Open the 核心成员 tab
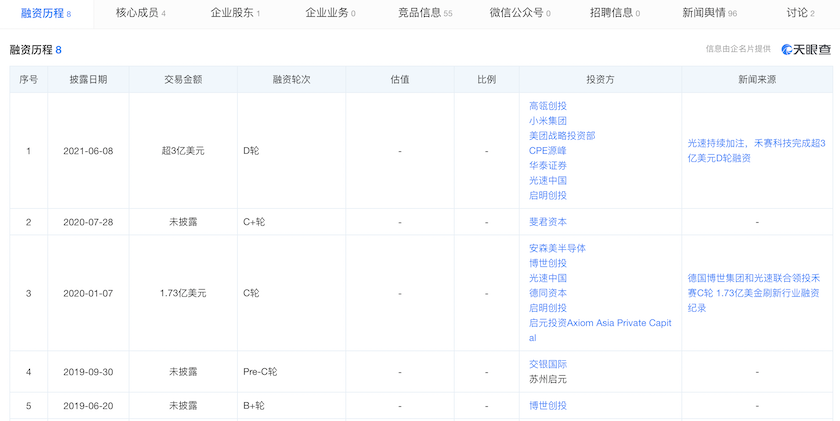 pos(141,13)
